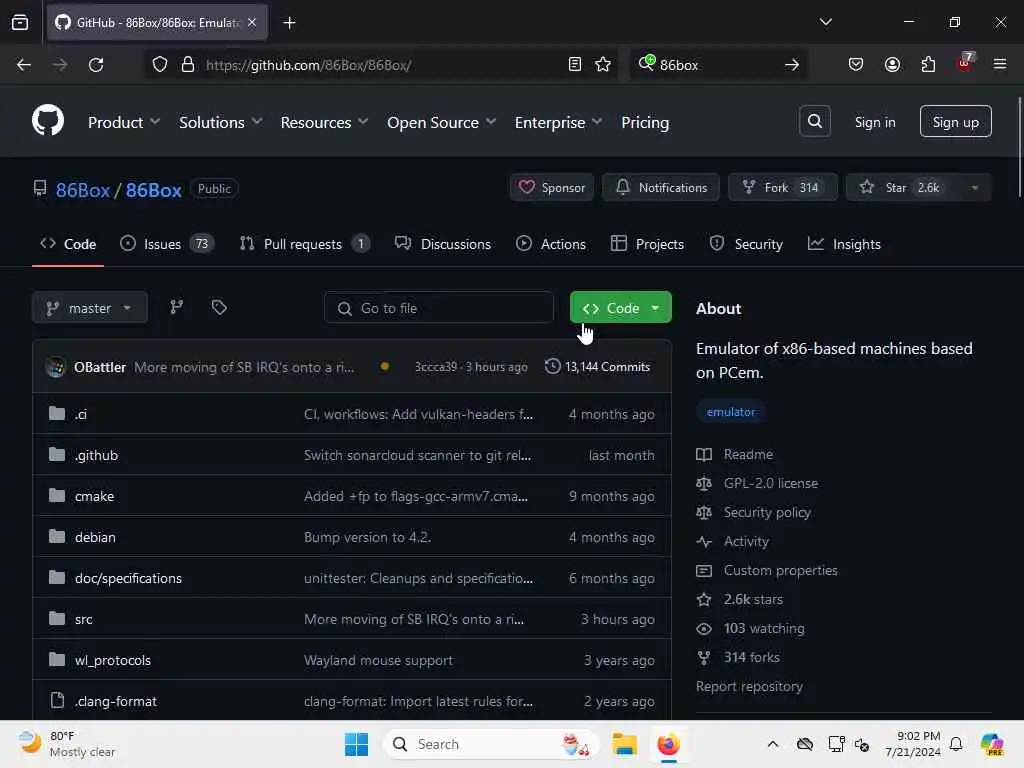The width and height of the screenshot is (1024, 768).
Task: Toggle Firefox reader view icon
Action: click(574, 65)
